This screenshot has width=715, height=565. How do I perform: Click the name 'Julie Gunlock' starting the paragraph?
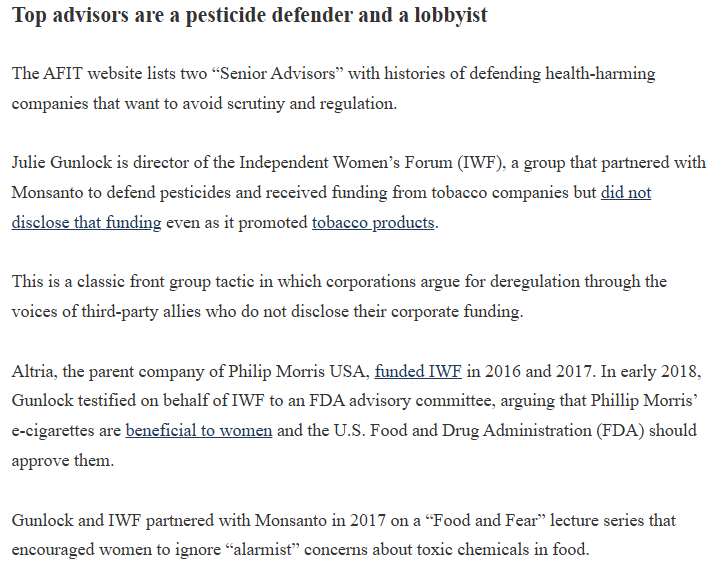(x=57, y=162)
